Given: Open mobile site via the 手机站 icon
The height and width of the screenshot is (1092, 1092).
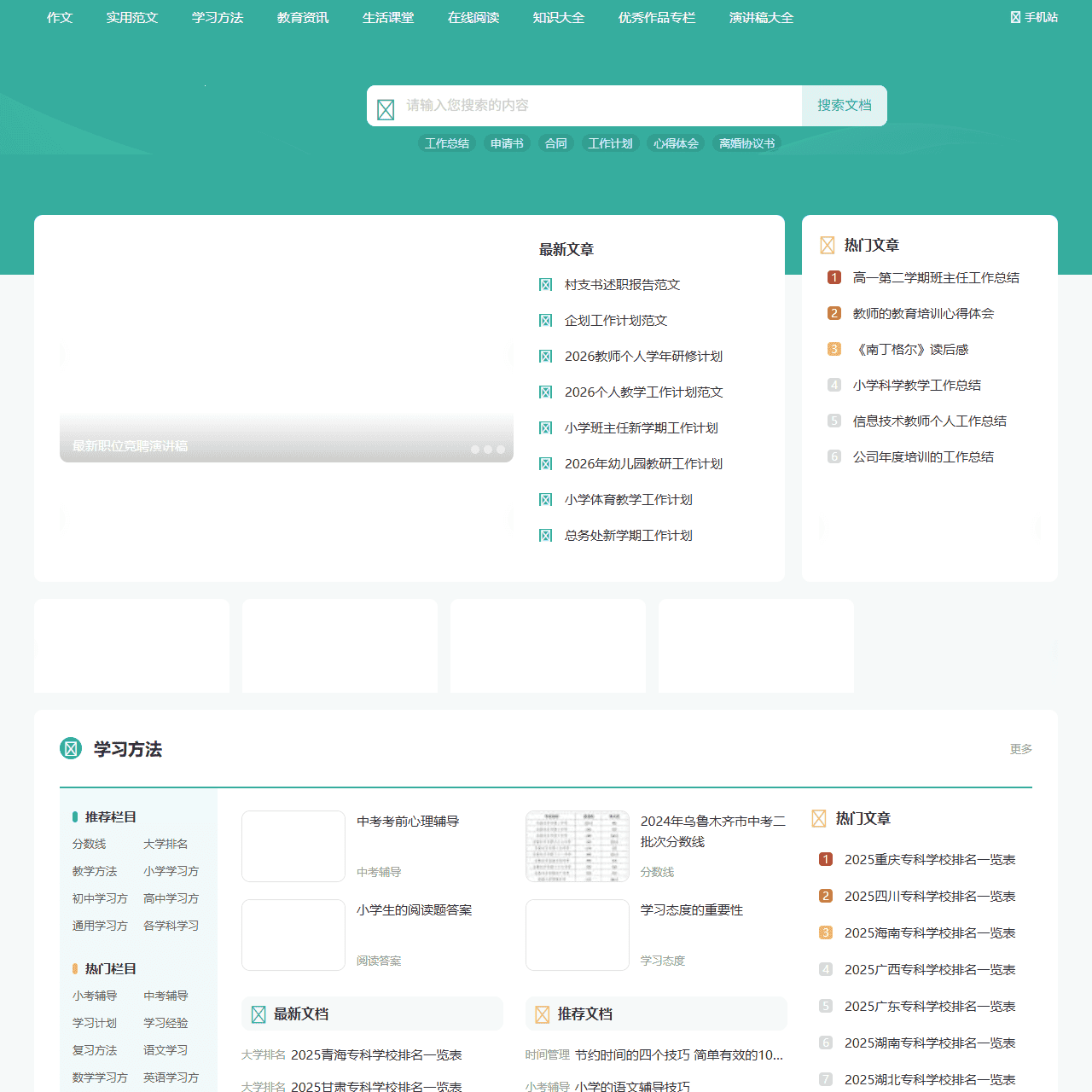Looking at the screenshot, I should (1014, 16).
